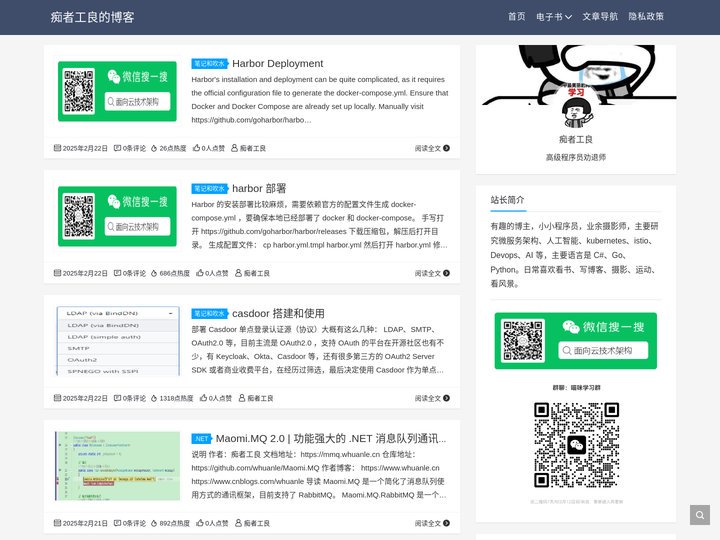Click 2025年2月21日 date on Maomi.MQ post
Screen dimensions: 720x540
(x=85, y=523)
